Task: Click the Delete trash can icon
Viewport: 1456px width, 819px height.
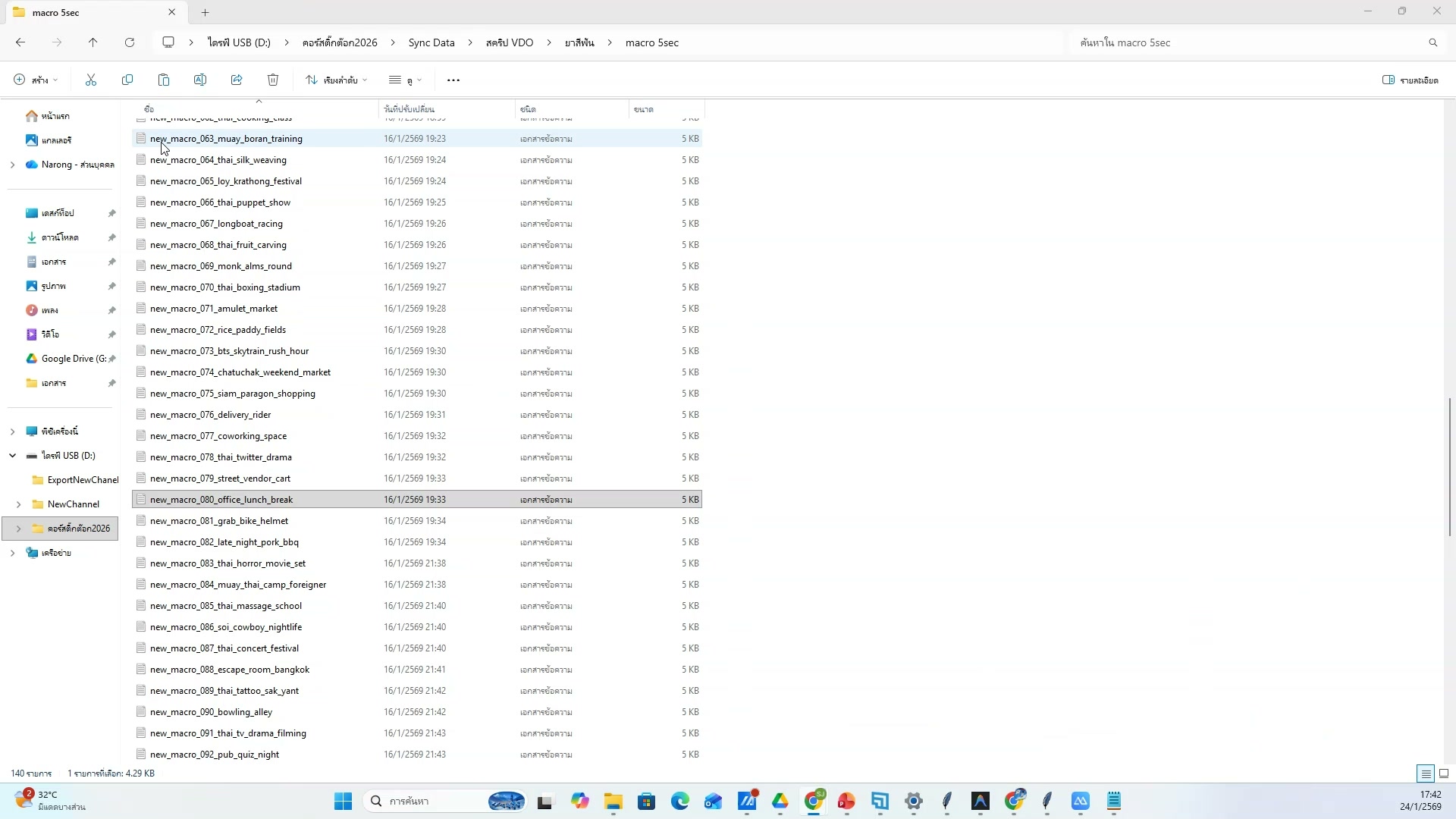Action: coord(273,80)
